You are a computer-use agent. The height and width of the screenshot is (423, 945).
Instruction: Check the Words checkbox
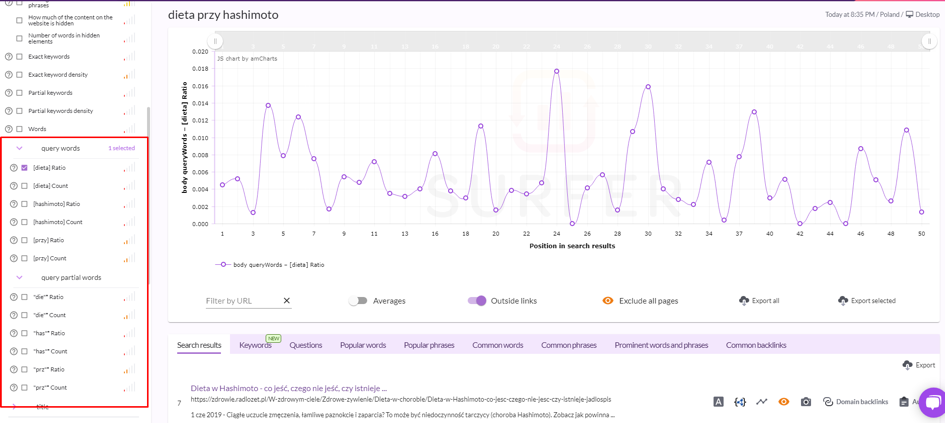pyautogui.click(x=19, y=129)
